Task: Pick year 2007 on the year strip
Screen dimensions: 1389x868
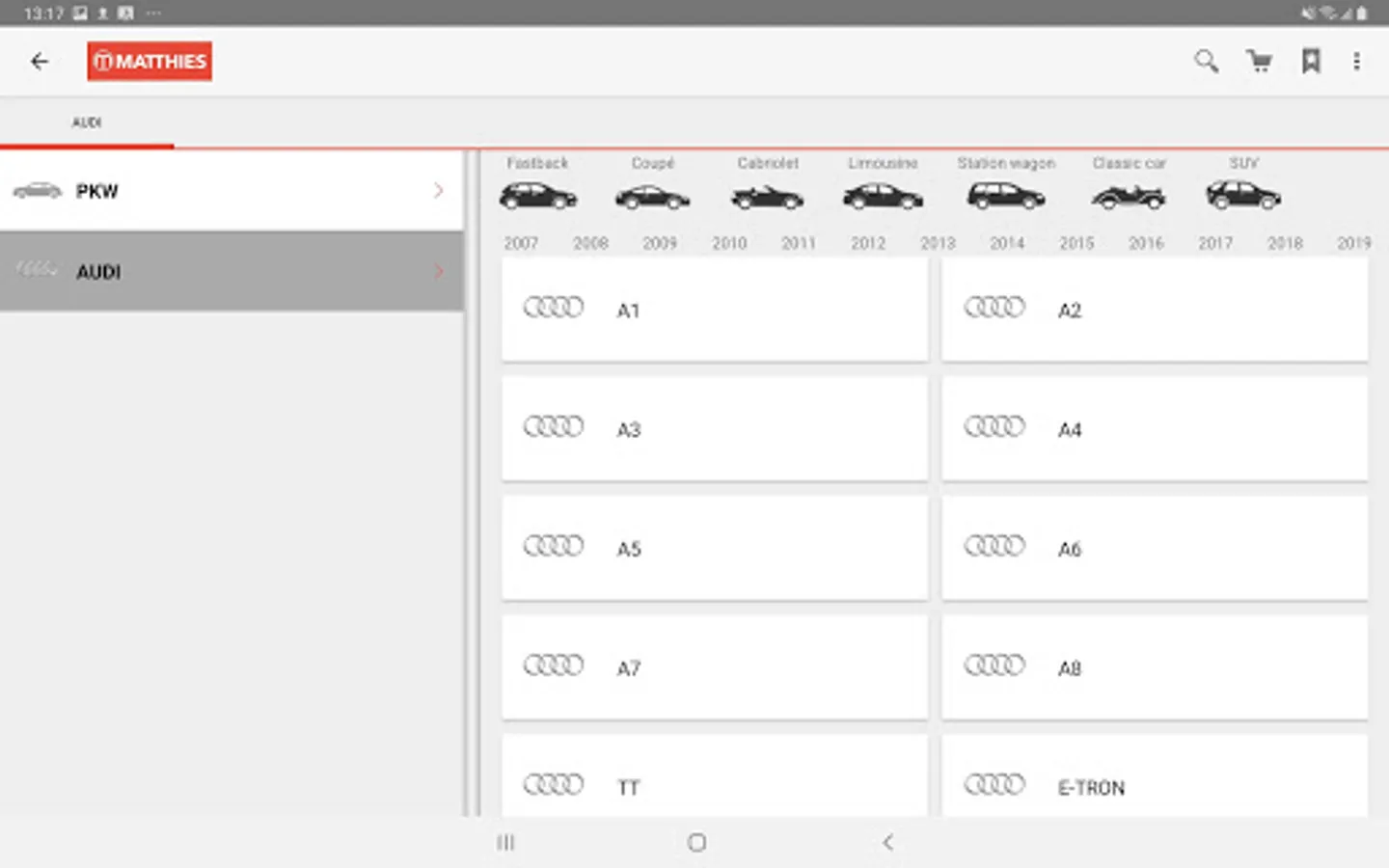Action: pyautogui.click(x=521, y=243)
